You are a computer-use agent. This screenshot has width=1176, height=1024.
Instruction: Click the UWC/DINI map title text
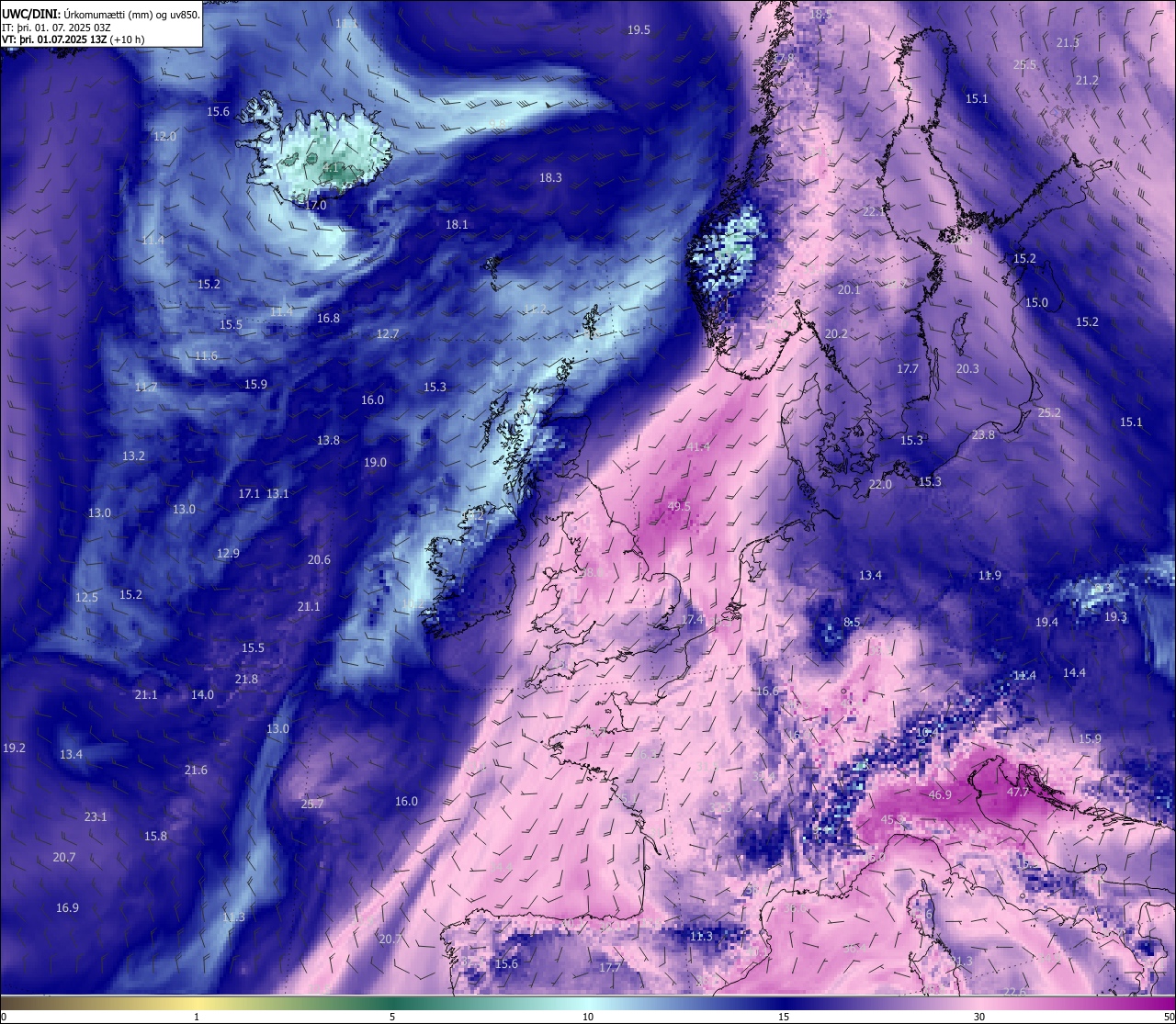(x=101, y=14)
